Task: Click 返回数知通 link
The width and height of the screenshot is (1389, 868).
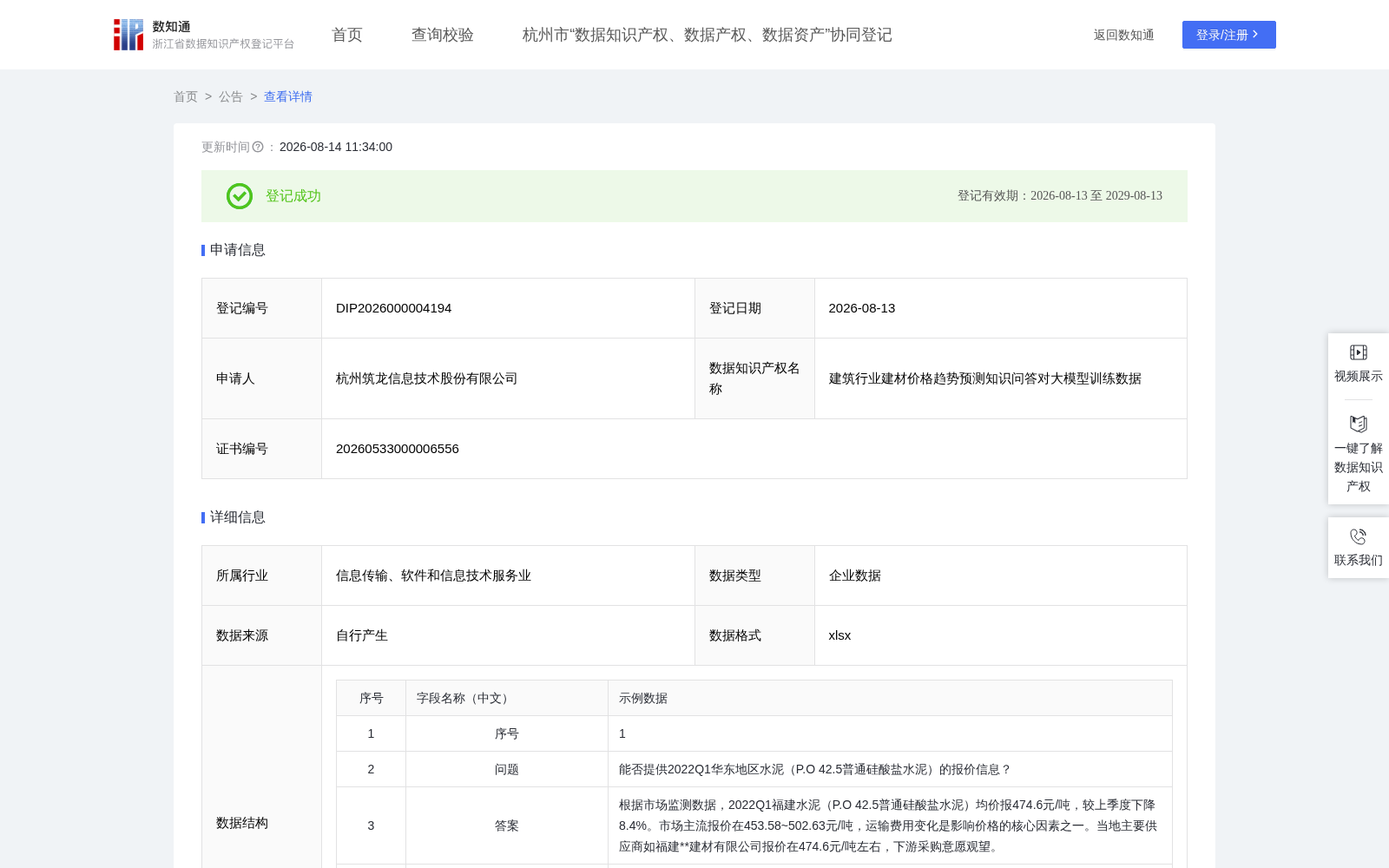Action: pyautogui.click(x=1124, y=35)
